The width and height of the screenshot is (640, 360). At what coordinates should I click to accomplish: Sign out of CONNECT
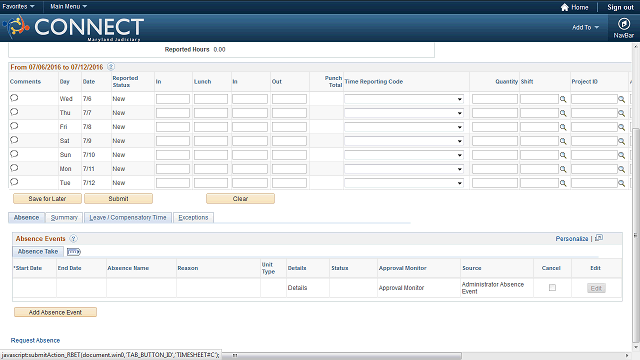(620, 7)
